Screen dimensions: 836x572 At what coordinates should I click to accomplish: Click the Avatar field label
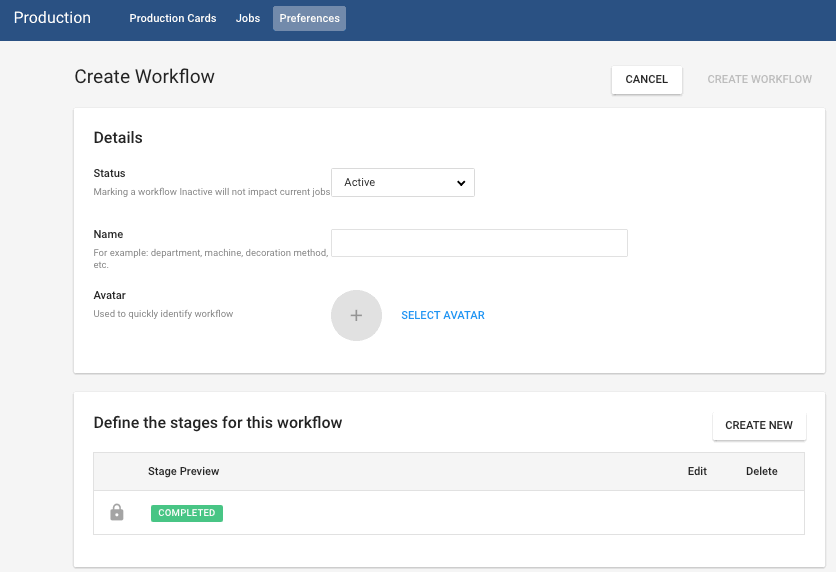[109, 295]
